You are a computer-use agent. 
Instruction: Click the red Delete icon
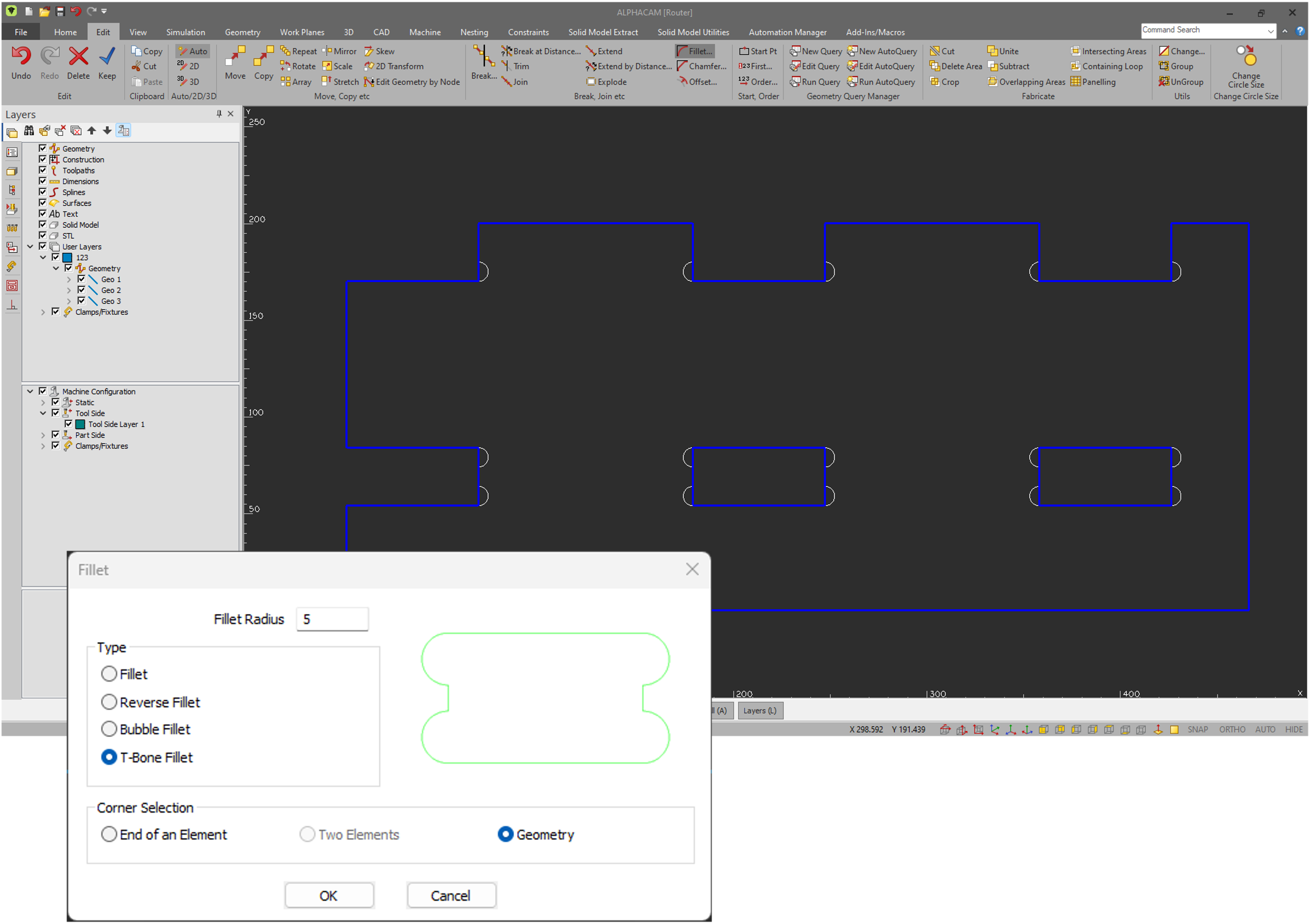click(x=78, y=62)
